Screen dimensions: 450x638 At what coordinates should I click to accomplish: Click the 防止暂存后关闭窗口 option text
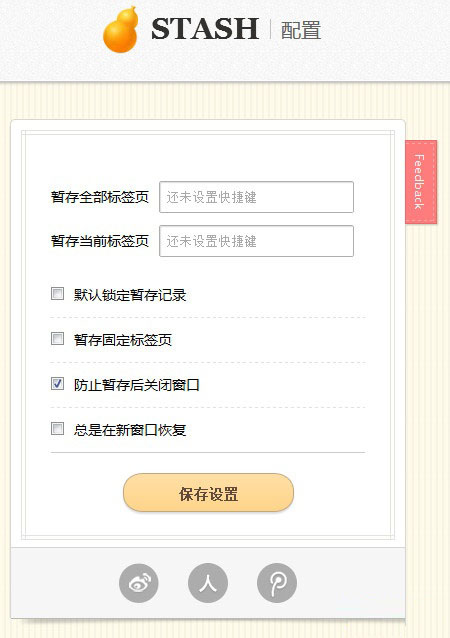point(137,385)
